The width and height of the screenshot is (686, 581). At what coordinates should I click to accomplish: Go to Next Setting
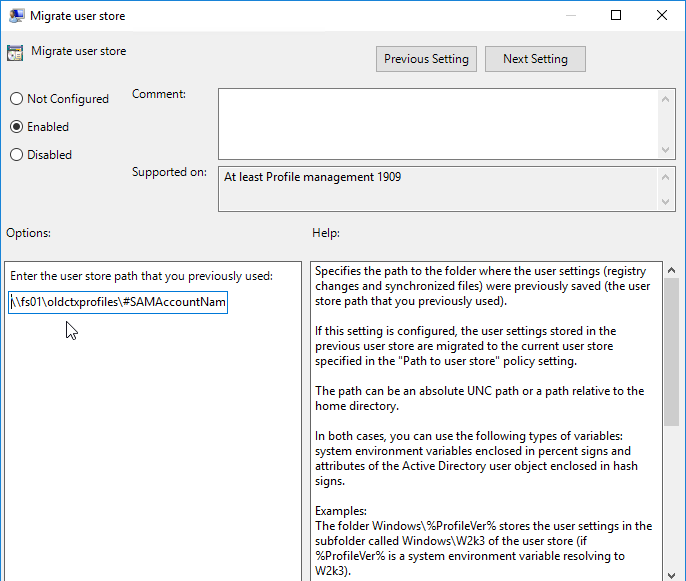[x=535, y=59]
